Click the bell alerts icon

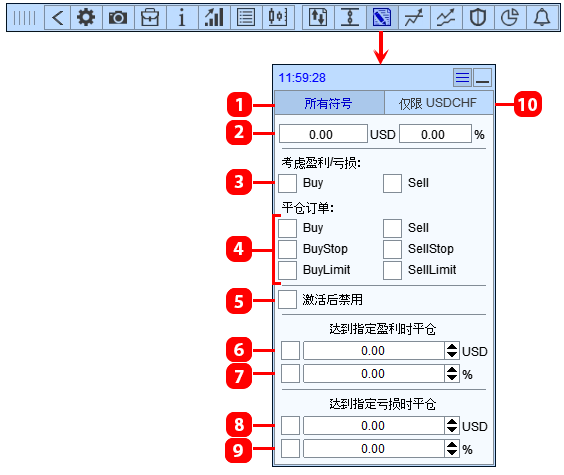pos(542,18)
